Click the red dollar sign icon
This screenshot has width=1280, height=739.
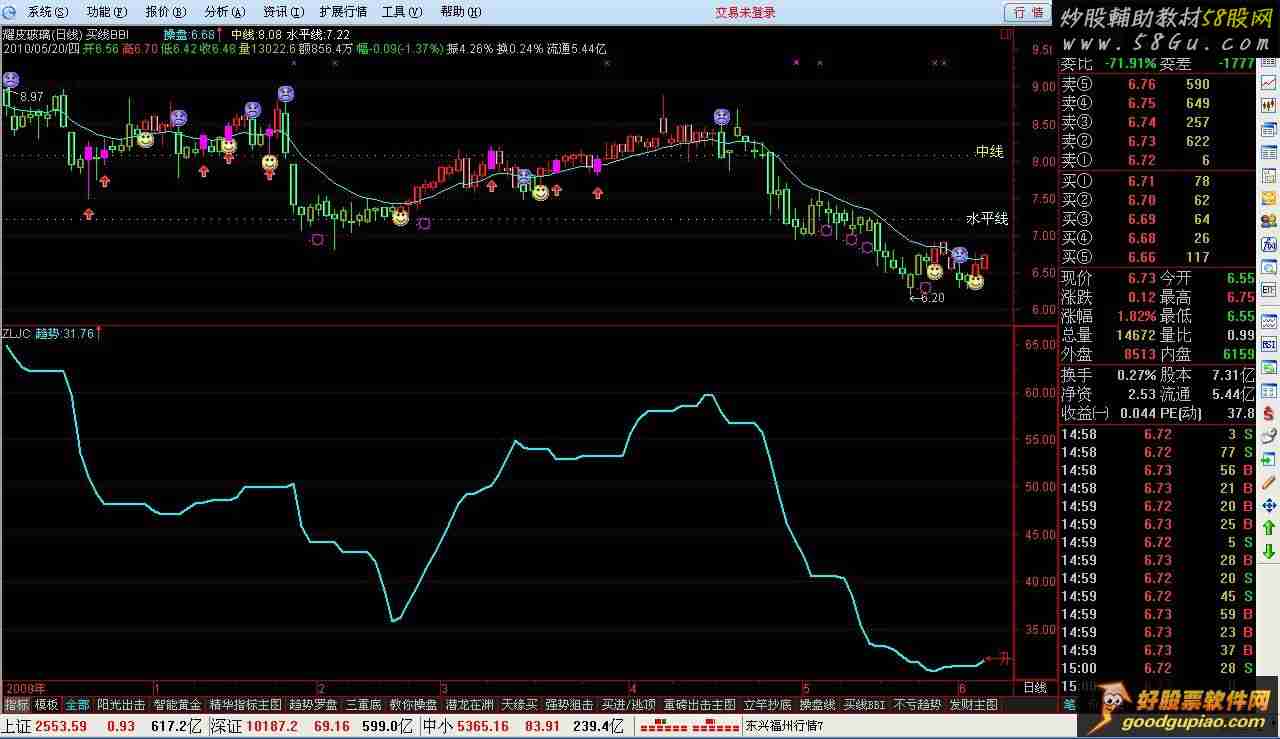pyautogui.click(x=1268, y=413)
